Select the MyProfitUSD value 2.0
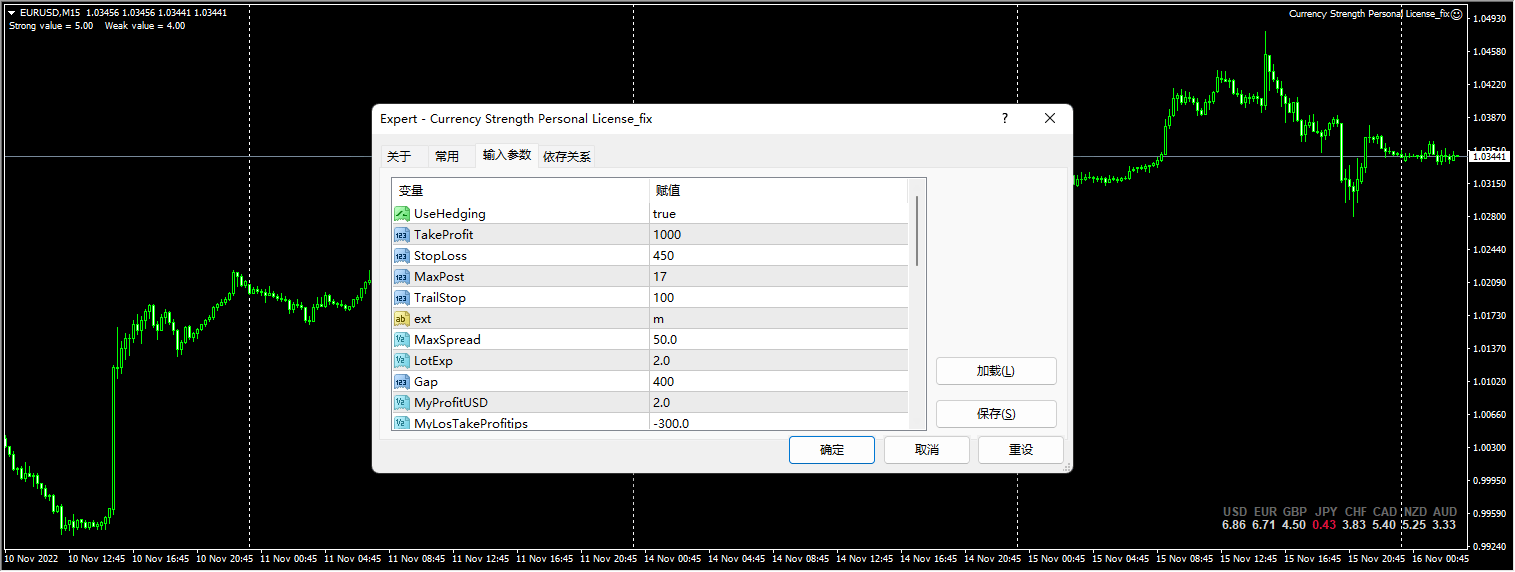Viewport: 1515px width, 572px height. click(662, 403)
